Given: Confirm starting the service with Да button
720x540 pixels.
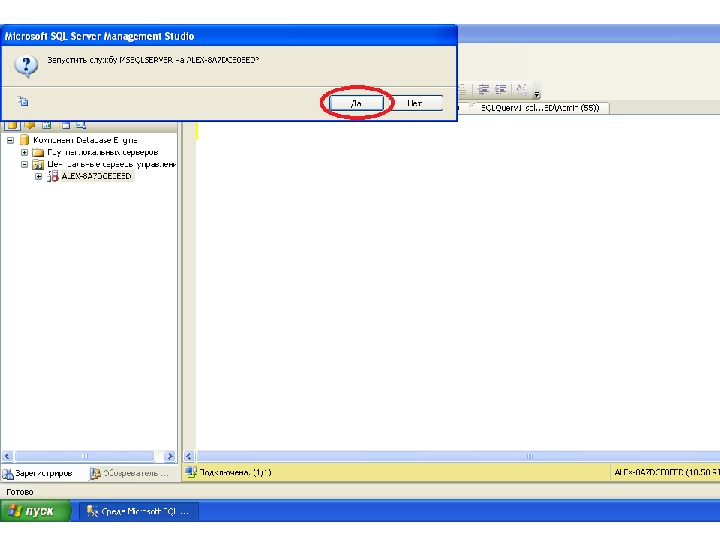Looking at the screenshot, I should 356,103.
